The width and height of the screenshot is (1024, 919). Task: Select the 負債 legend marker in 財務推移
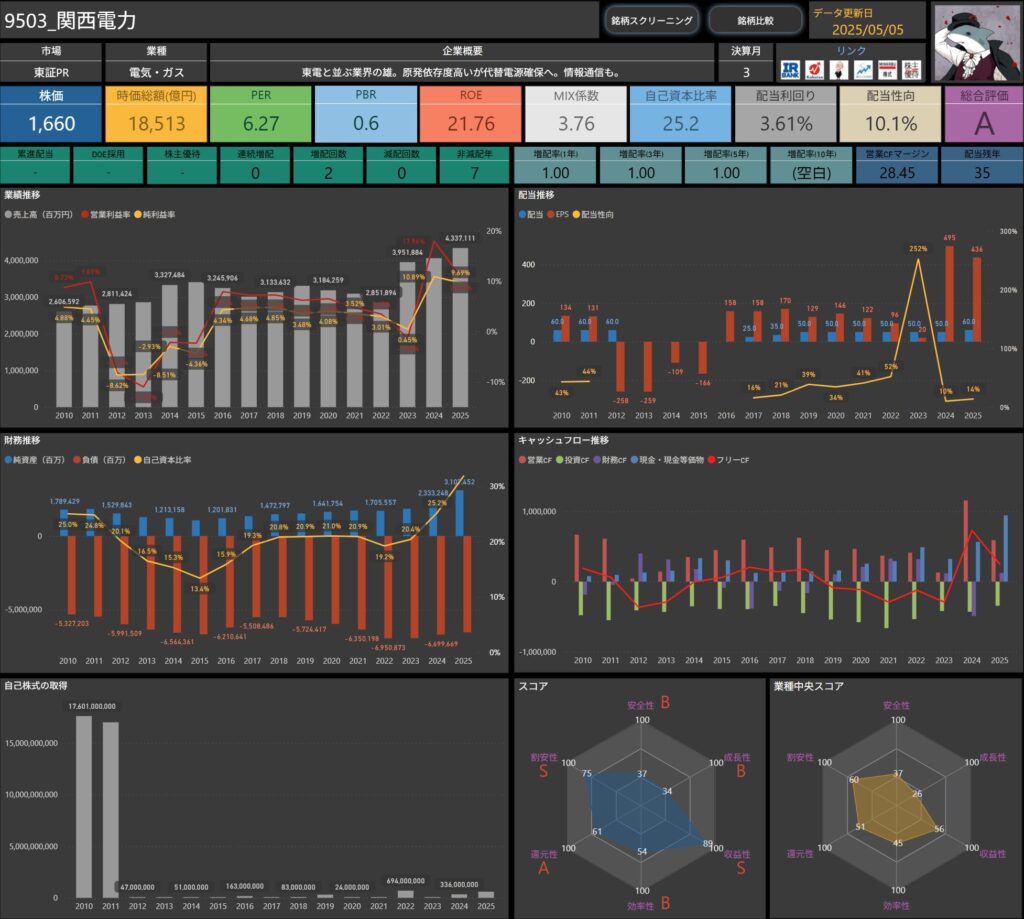click(77, 460)
